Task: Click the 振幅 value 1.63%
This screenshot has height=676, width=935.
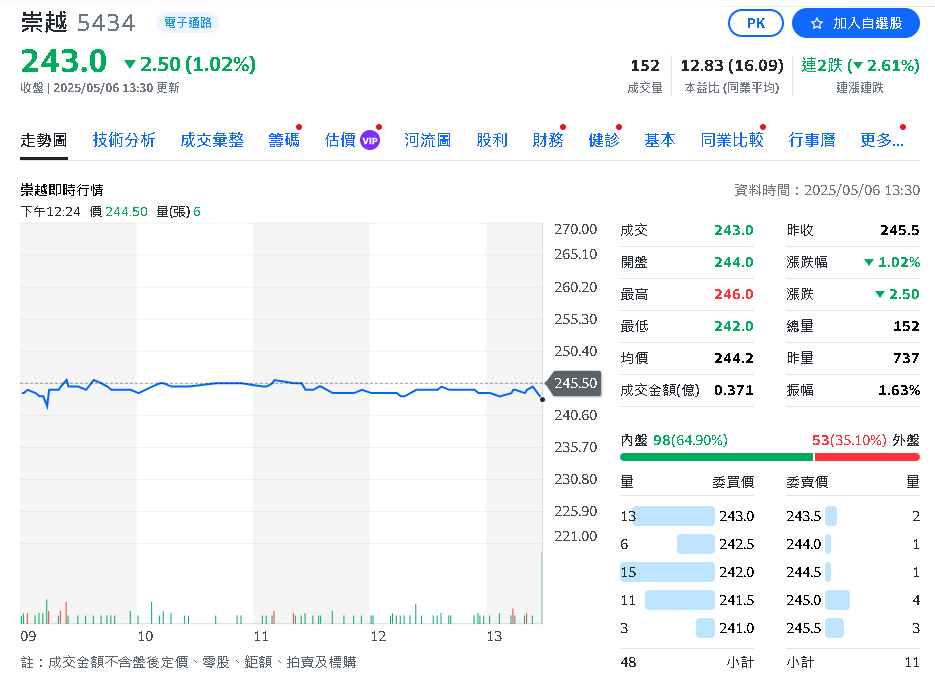Action: [899, 390]
